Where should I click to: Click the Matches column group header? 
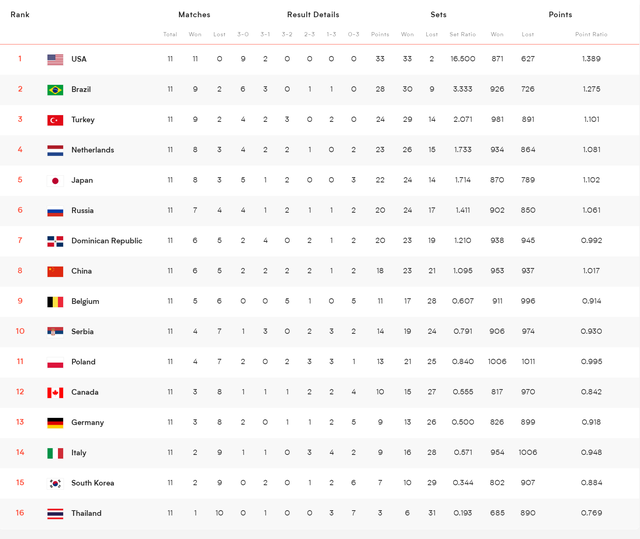pos(194,15)
